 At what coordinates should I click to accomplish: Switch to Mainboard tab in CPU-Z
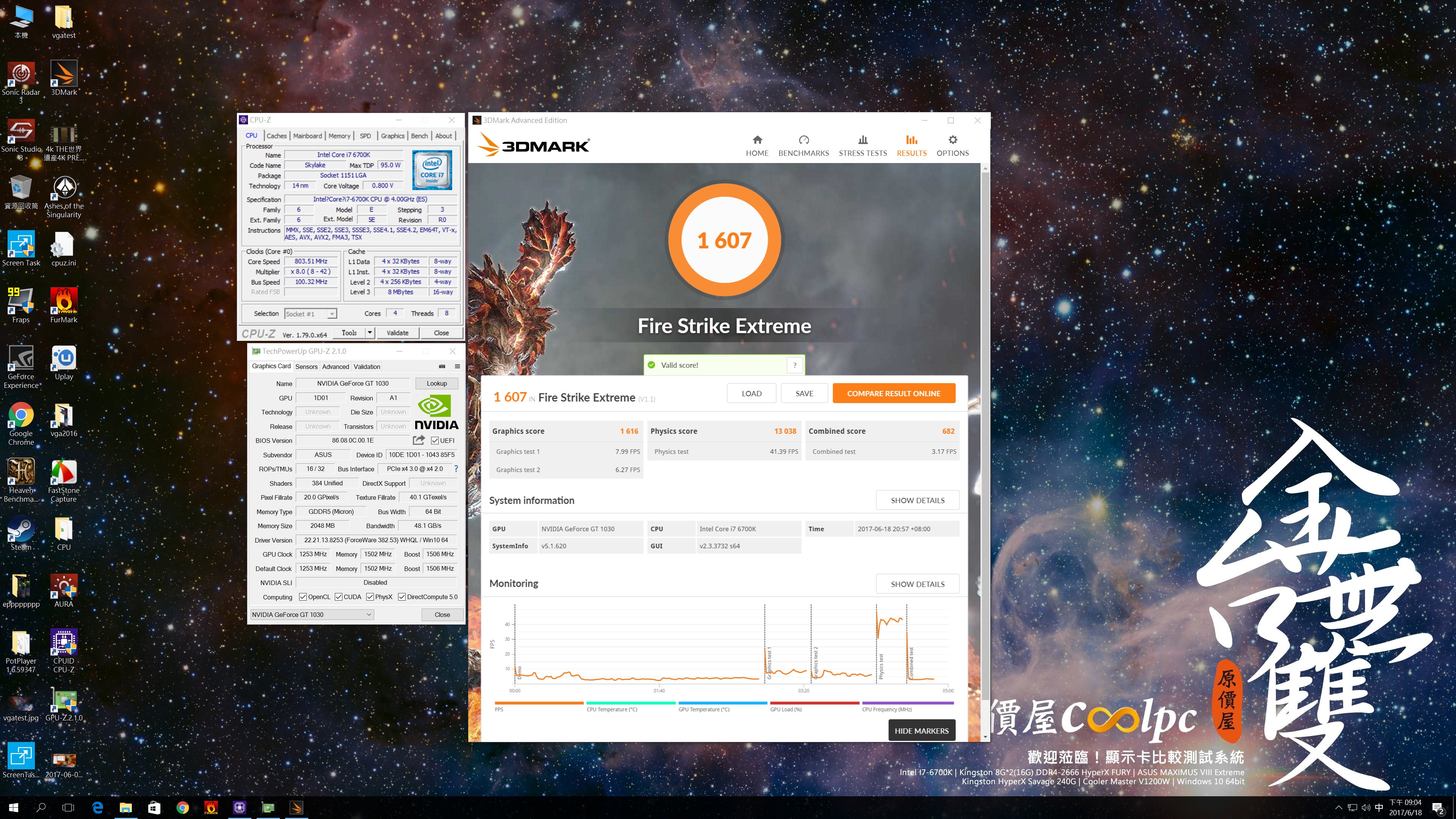pyautogui.click(x=308, y=136)
